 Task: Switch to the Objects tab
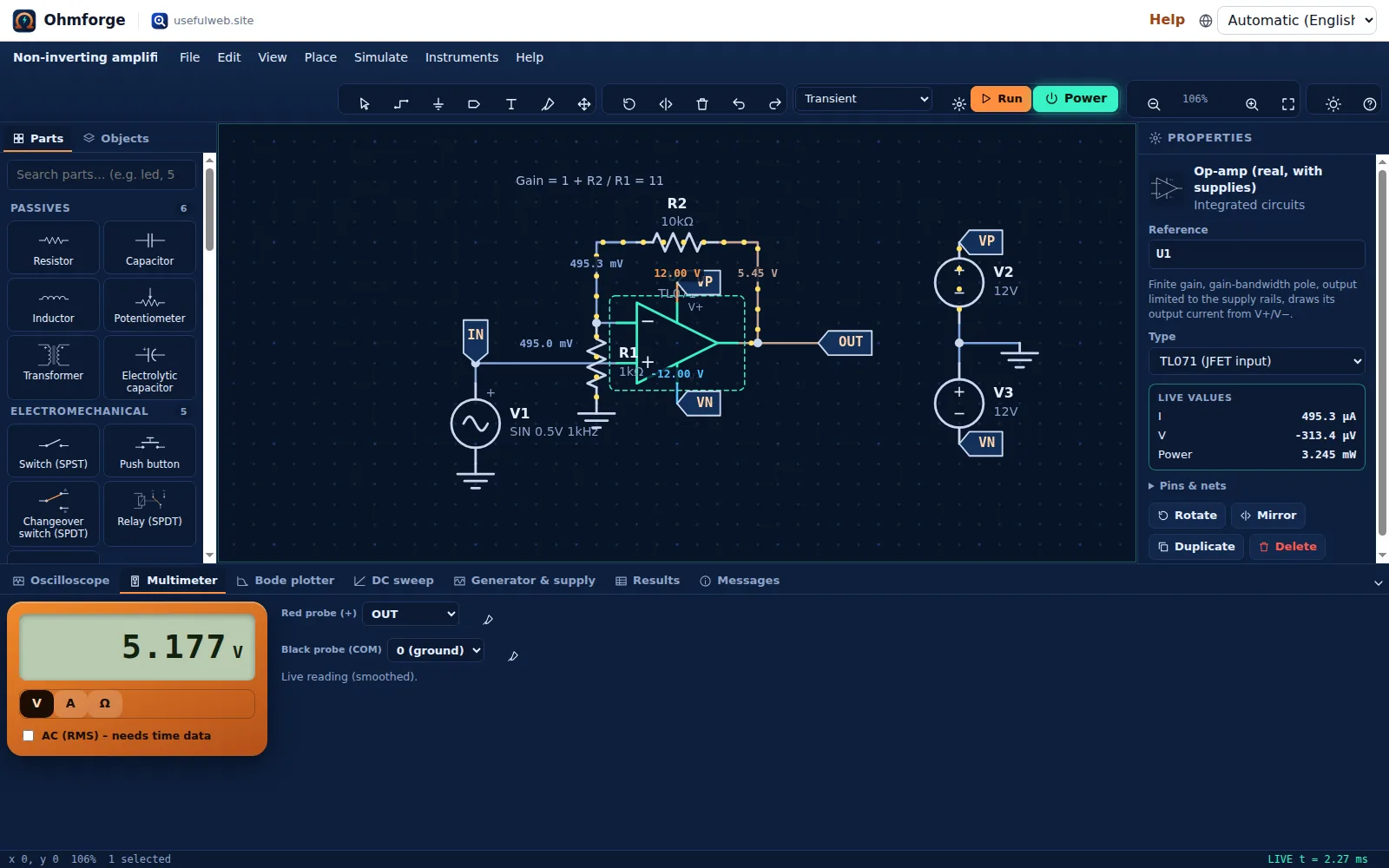[x=116, y=138]
